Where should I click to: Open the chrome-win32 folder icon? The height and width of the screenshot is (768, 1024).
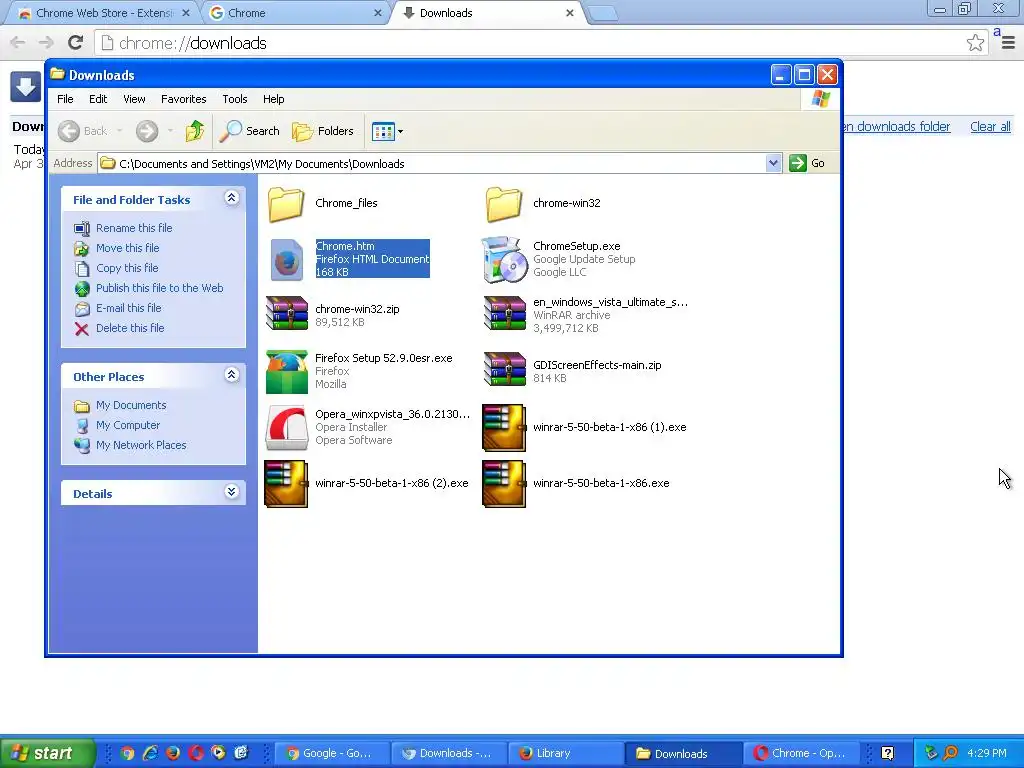point(504,204)
